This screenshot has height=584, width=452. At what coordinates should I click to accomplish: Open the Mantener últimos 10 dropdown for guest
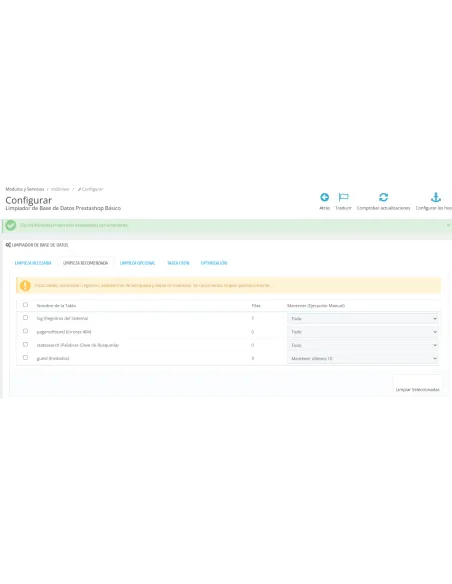(x=363, y=358)
